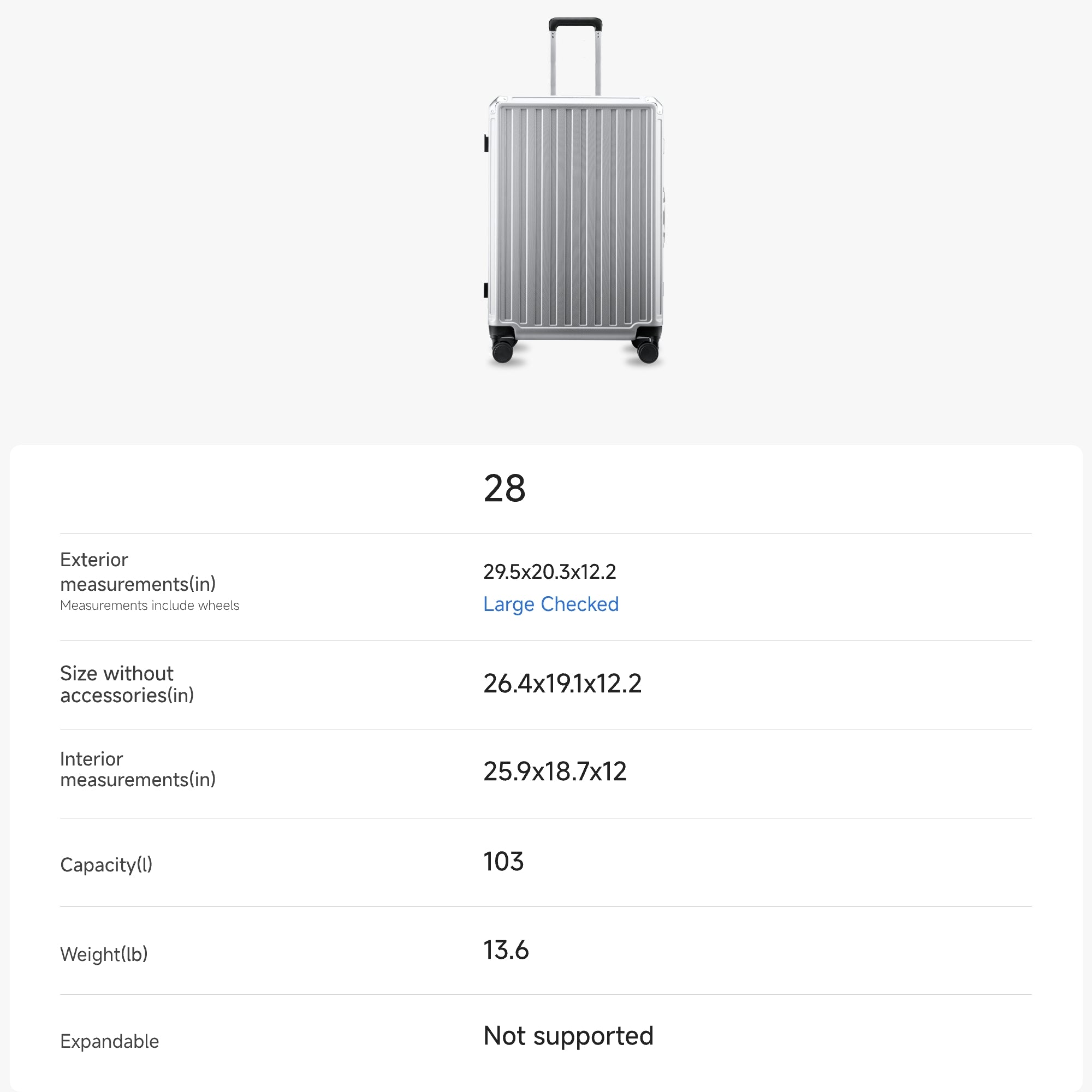This screenshot has height=1092, width=1092.
Task: Select the 25.9x18.7x12 interior value
Action: 555,771
